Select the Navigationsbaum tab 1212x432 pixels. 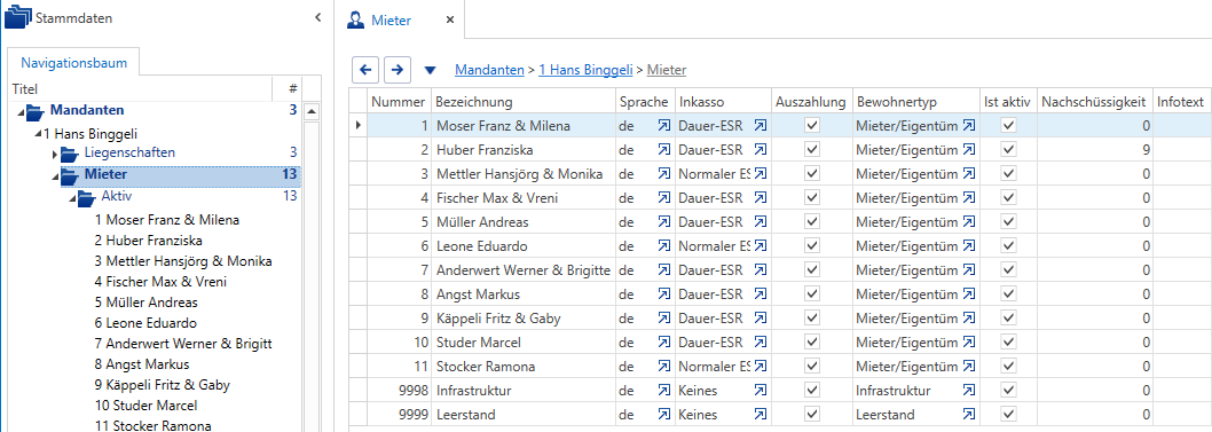point(74,62)
